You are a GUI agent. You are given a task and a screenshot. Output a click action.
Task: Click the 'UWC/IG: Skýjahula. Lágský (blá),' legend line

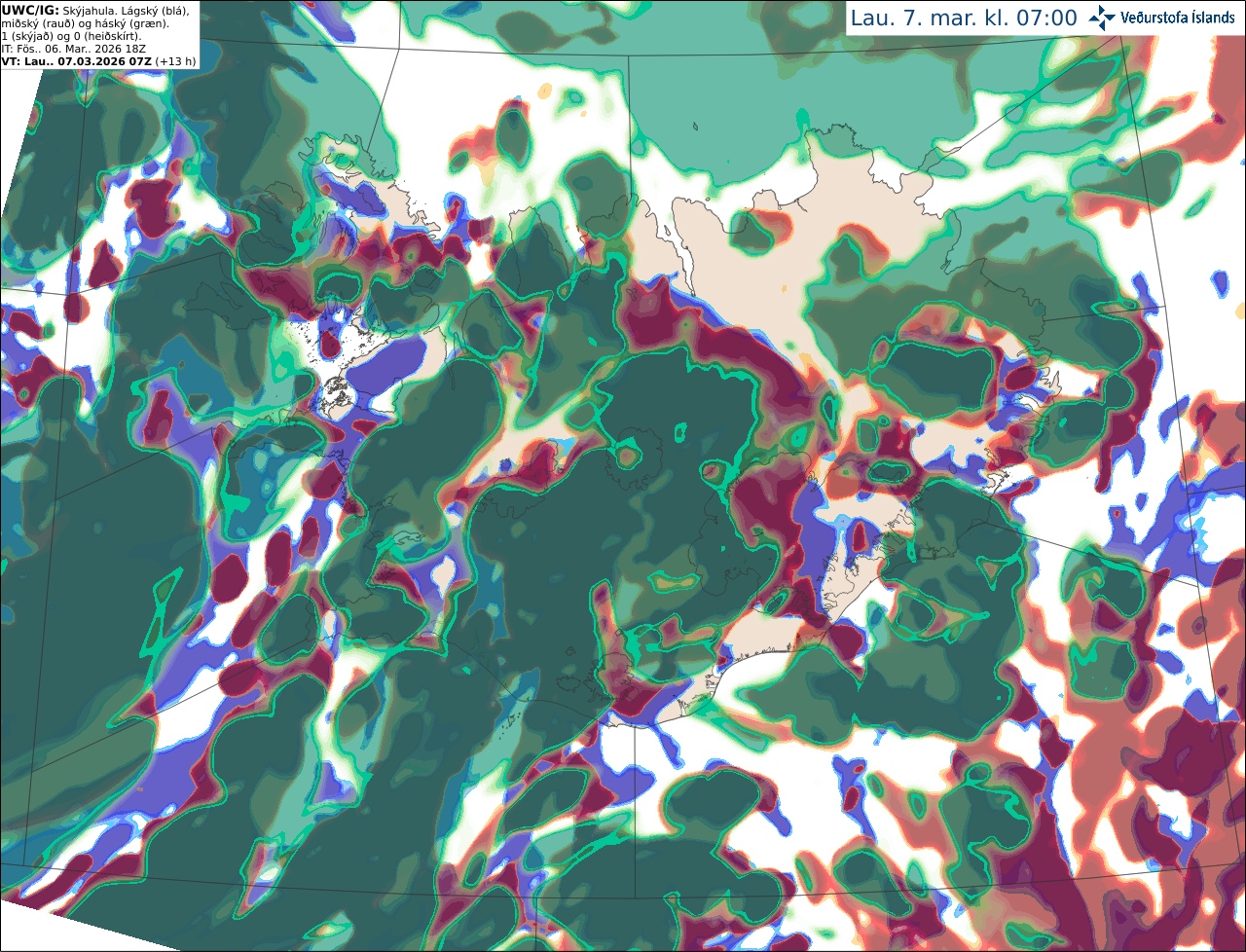coord(95,10)
